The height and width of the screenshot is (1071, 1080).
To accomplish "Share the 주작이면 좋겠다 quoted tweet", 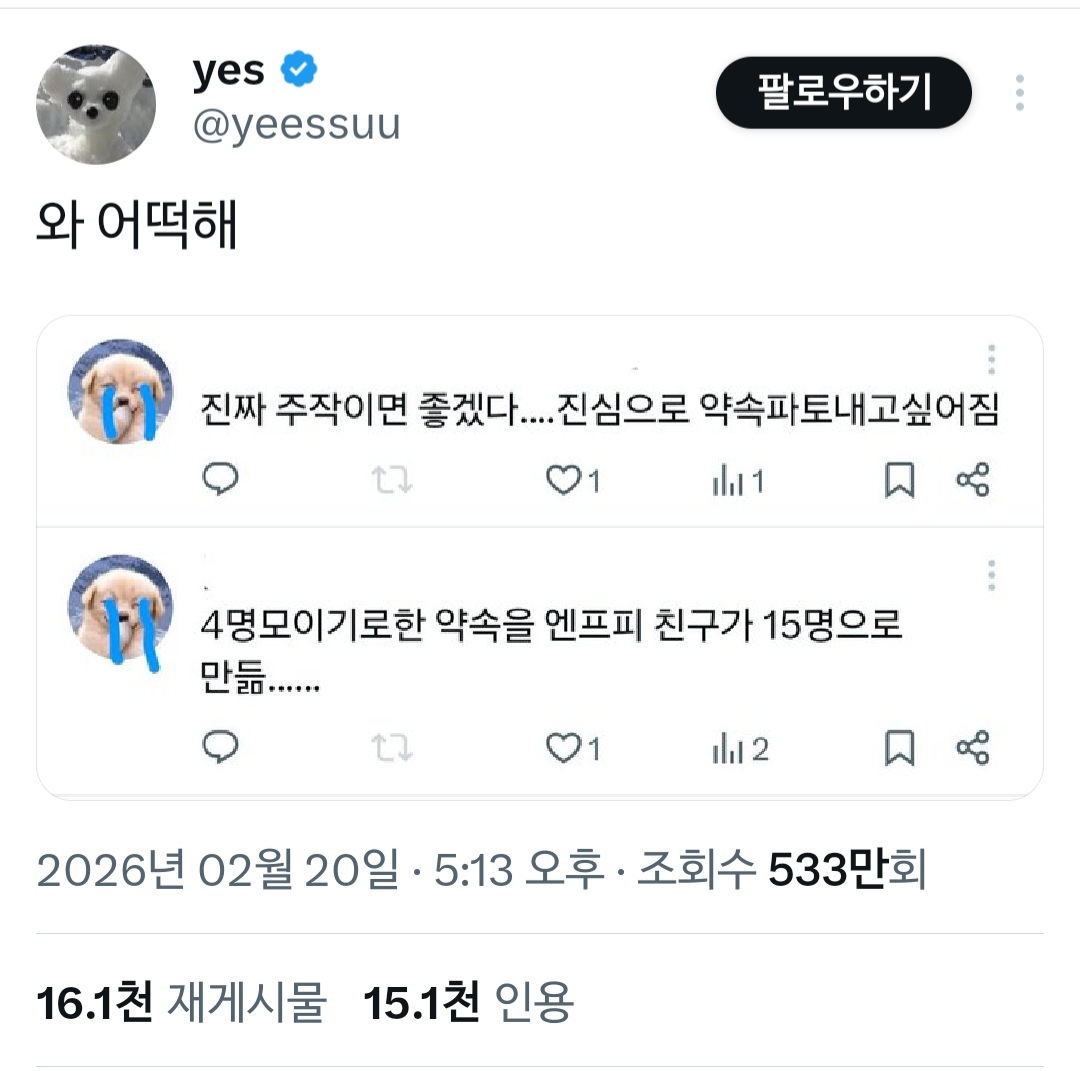I will click(x=972, y=481).
